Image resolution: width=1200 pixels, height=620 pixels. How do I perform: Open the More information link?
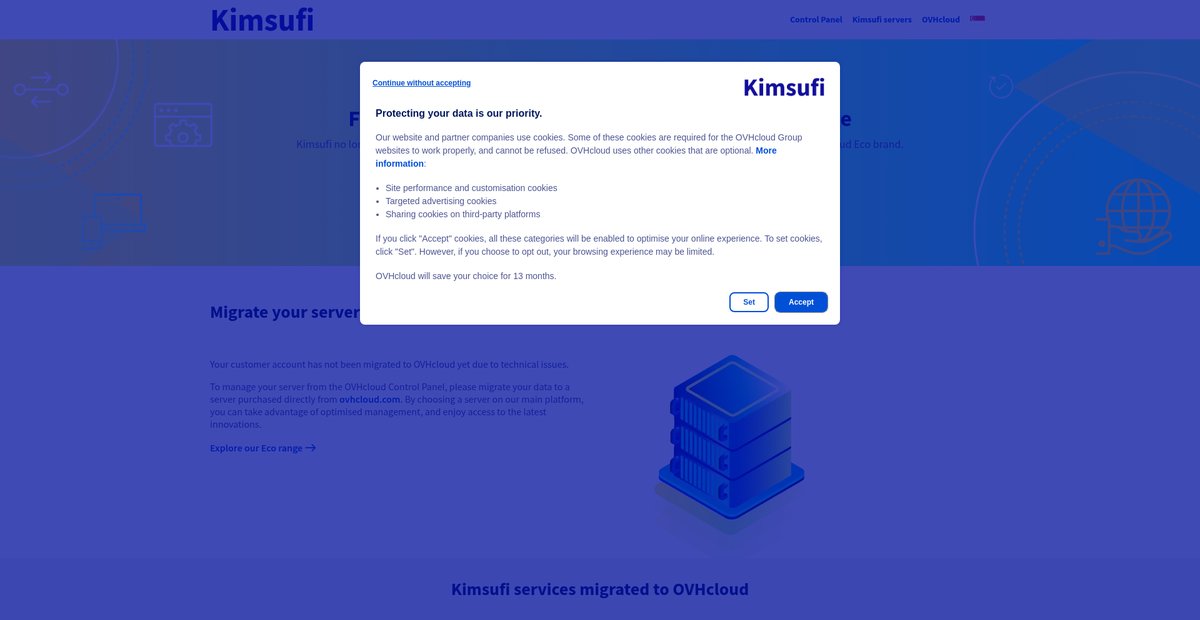pos(576,157)
